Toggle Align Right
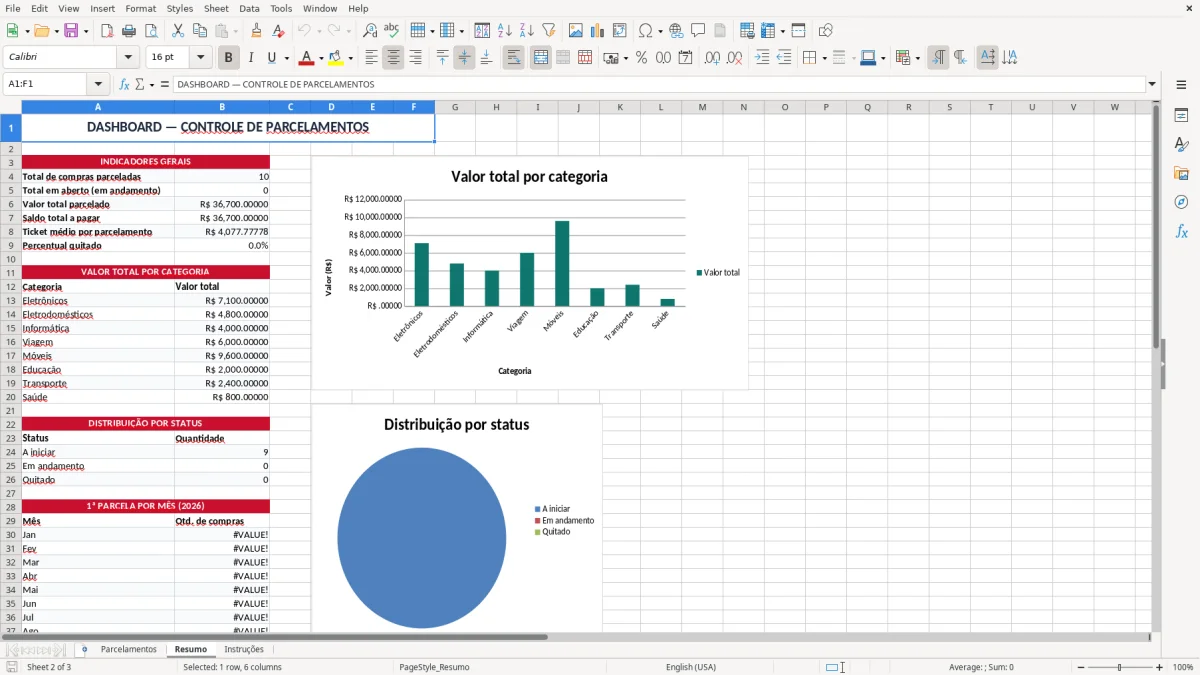The image size is (1200, 675). 415,58
